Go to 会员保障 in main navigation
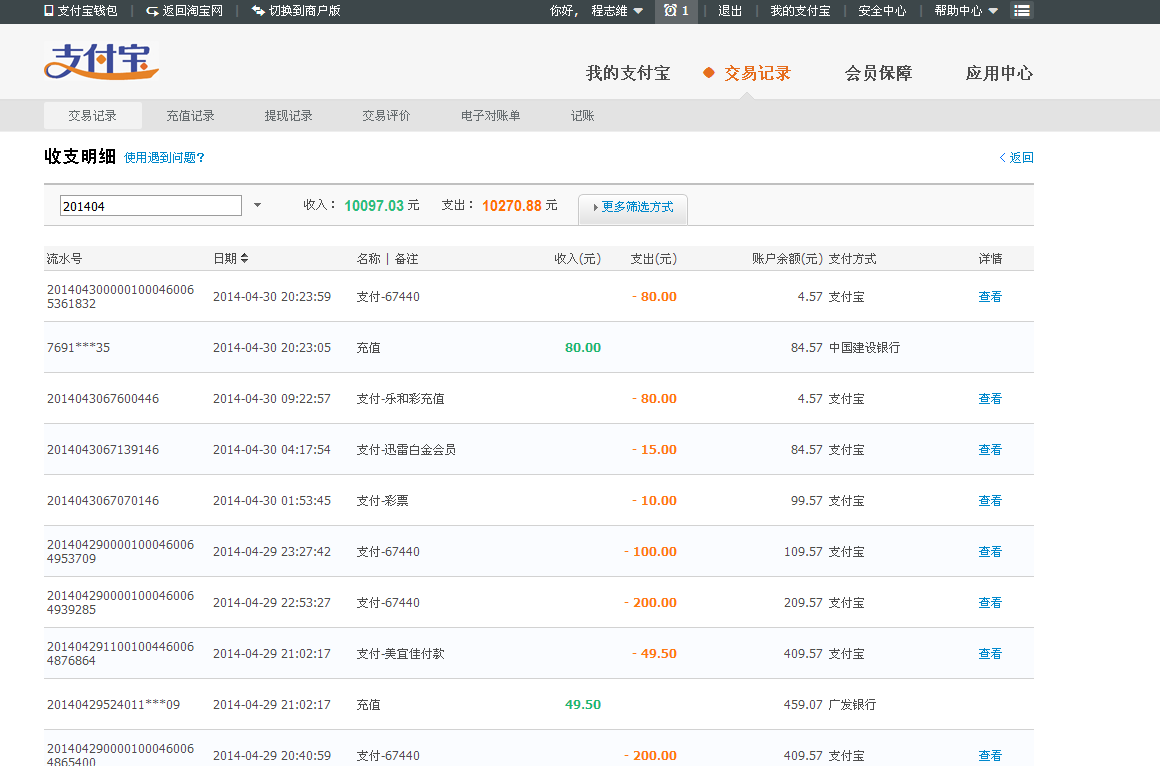The width and height of the screenshot is (1160, 766). (878, 73)
